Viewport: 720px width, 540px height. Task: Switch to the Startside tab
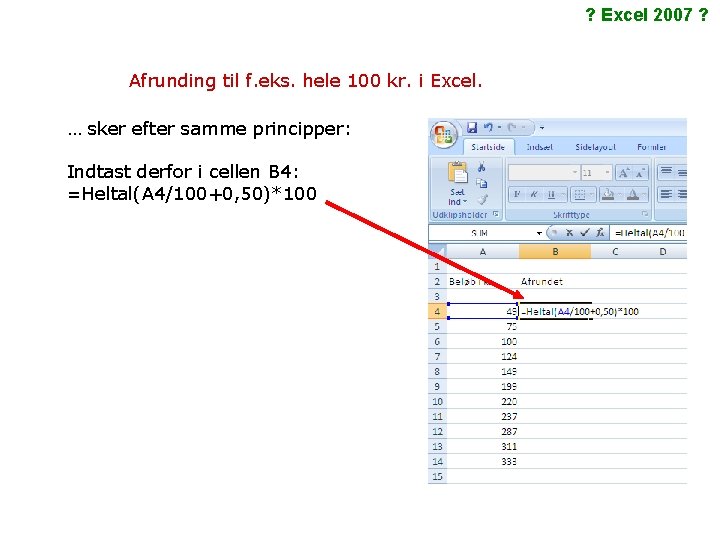click(x=488, y=147)
